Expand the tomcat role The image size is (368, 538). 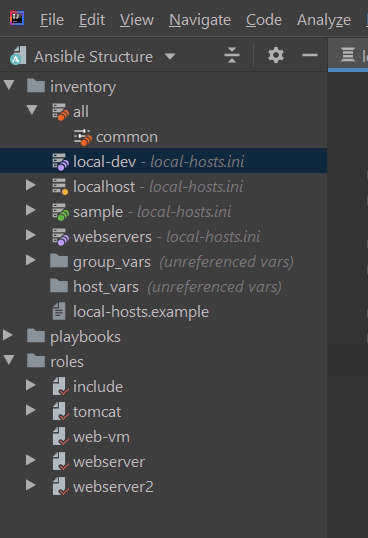[31, 410]
